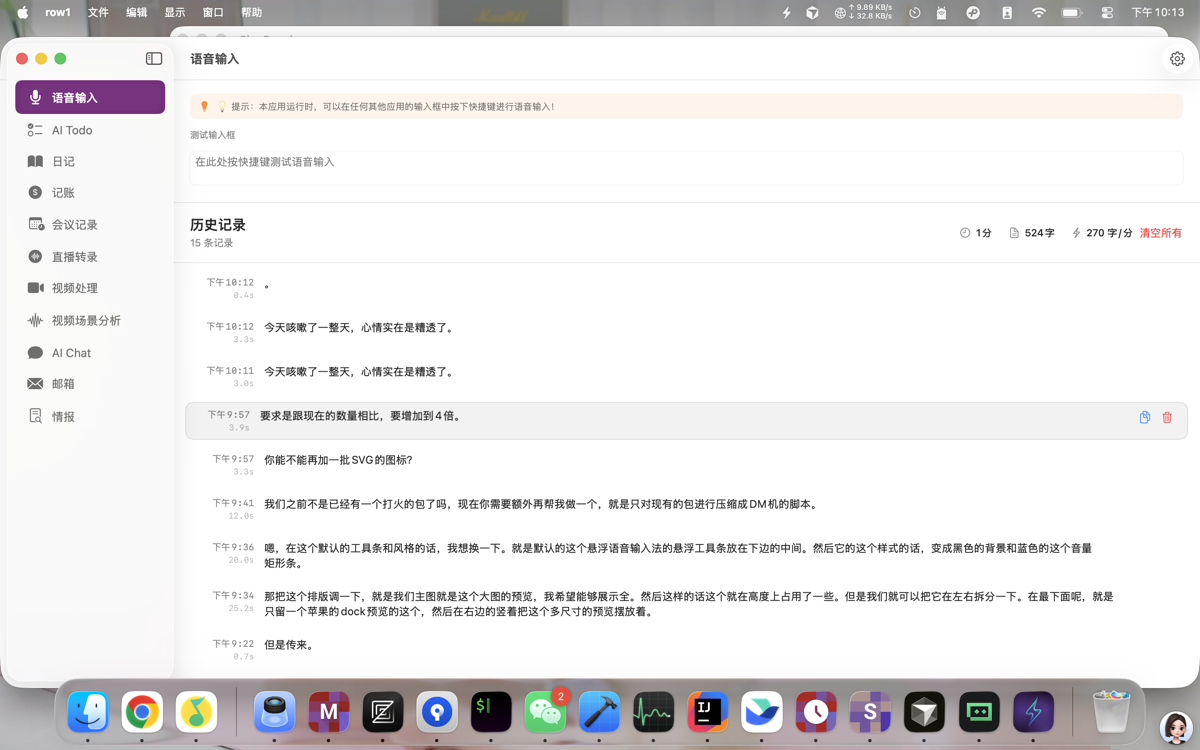Delete the 下午9:57 history record
The image size is (1200, 750).
[x=1167, y=418]
